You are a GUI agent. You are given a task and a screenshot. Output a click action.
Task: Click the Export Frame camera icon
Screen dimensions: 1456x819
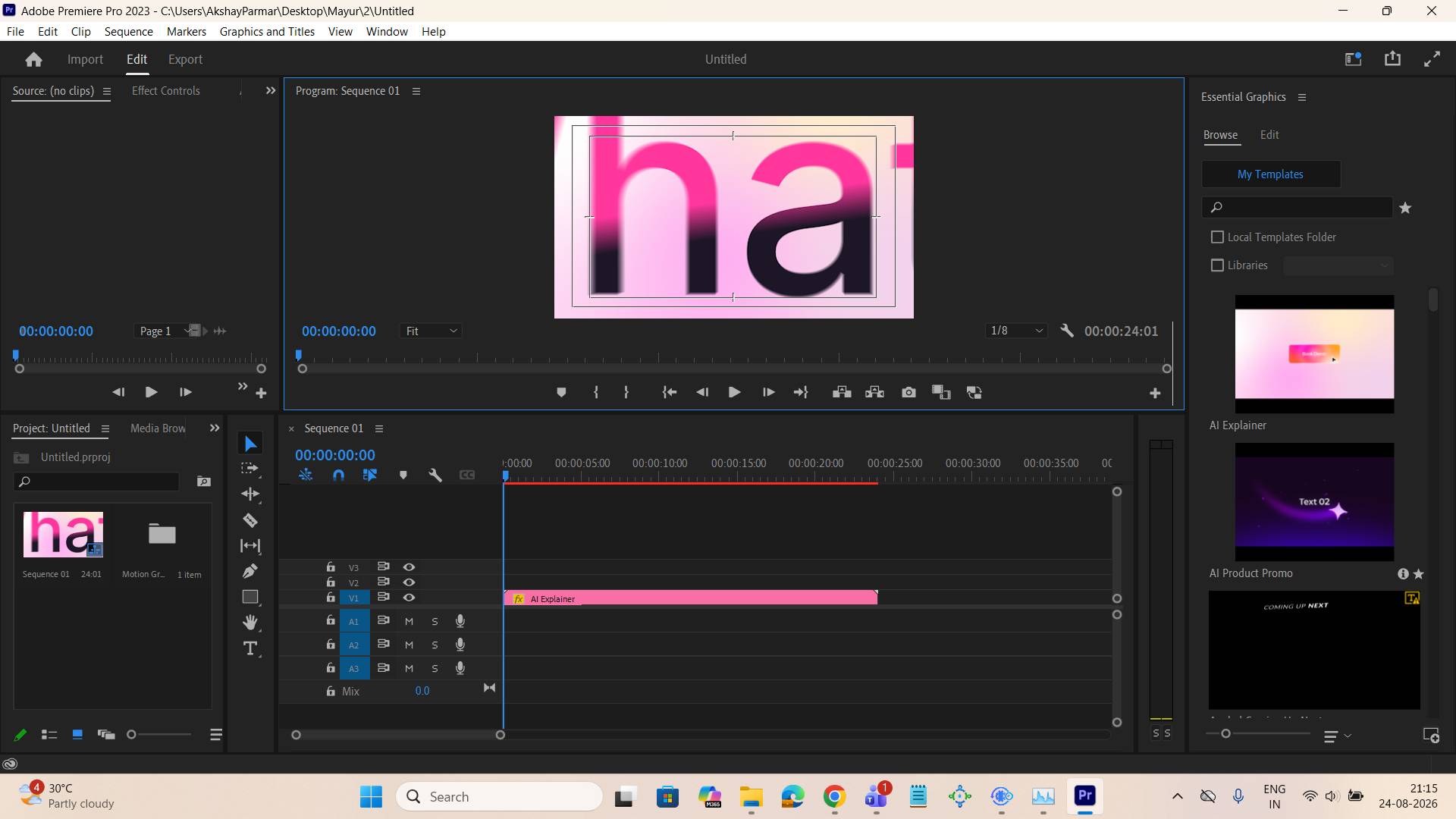point(908,392)
